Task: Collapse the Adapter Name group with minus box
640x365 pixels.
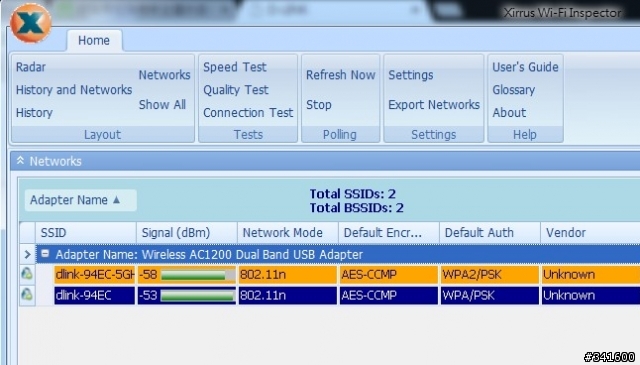Action: coord(45,254)
